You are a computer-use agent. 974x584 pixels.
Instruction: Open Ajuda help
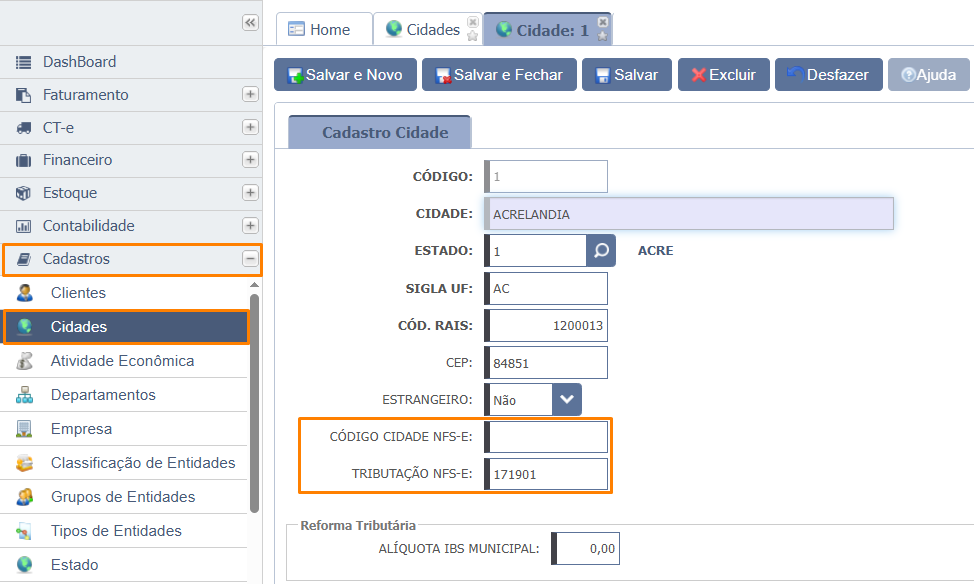[x=929, y=75]
